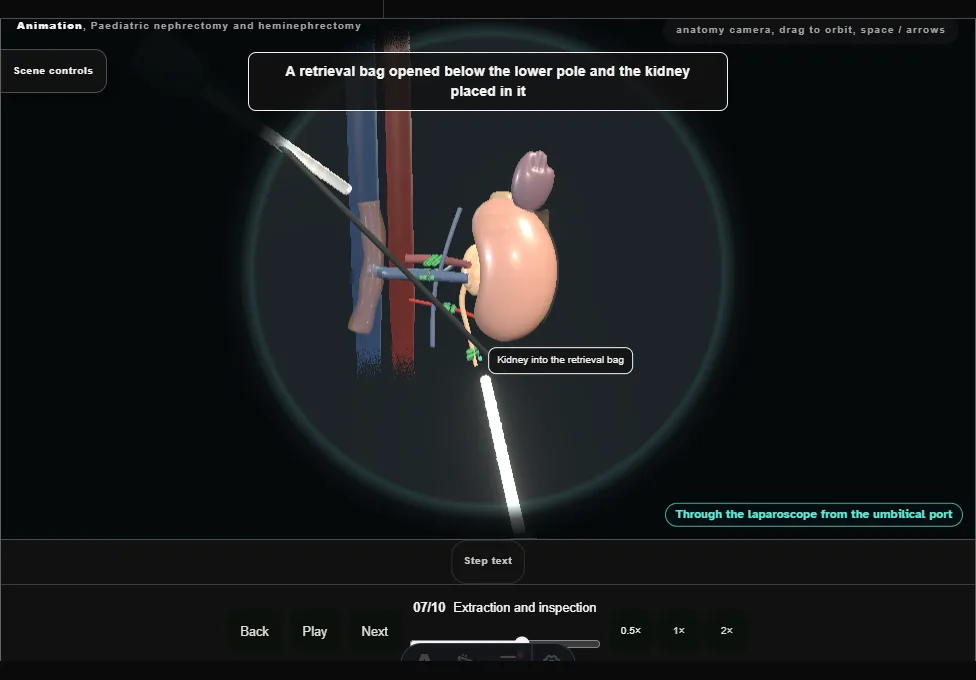Viewport: 976px width, 680px height.
Task: Advance with the Next button
Action: [375, 631]
